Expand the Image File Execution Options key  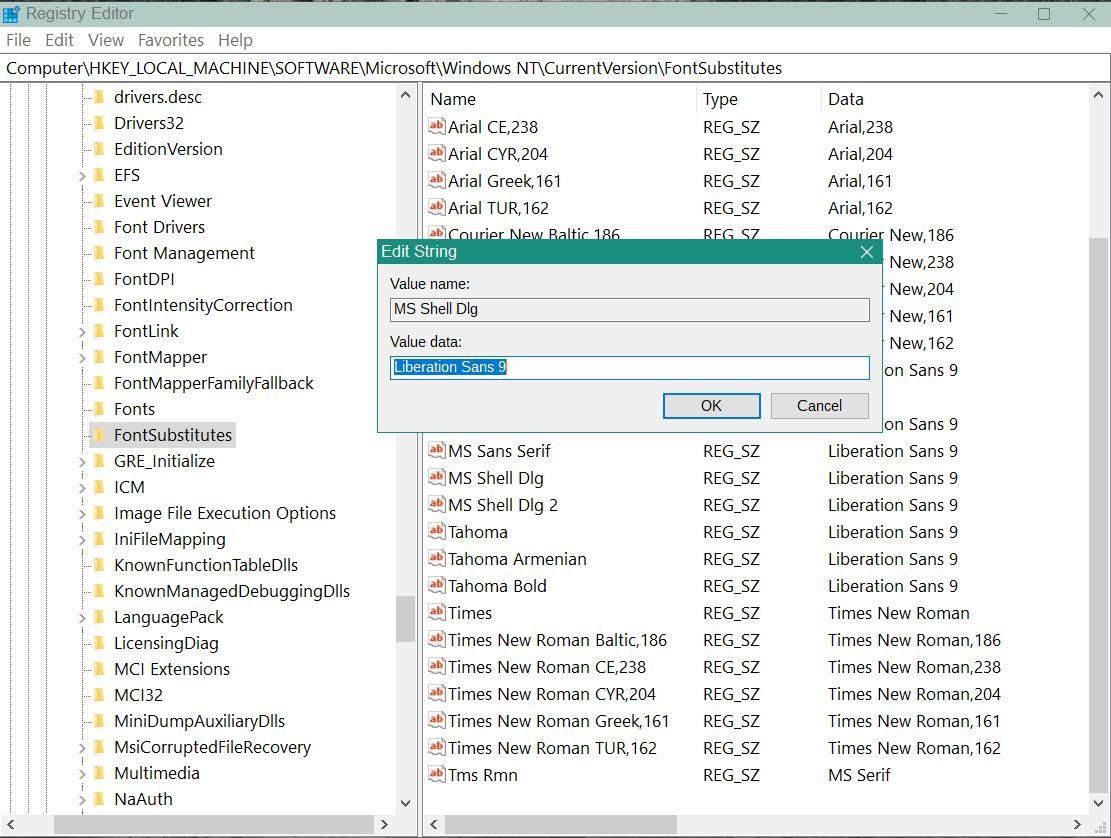[81, 514]
